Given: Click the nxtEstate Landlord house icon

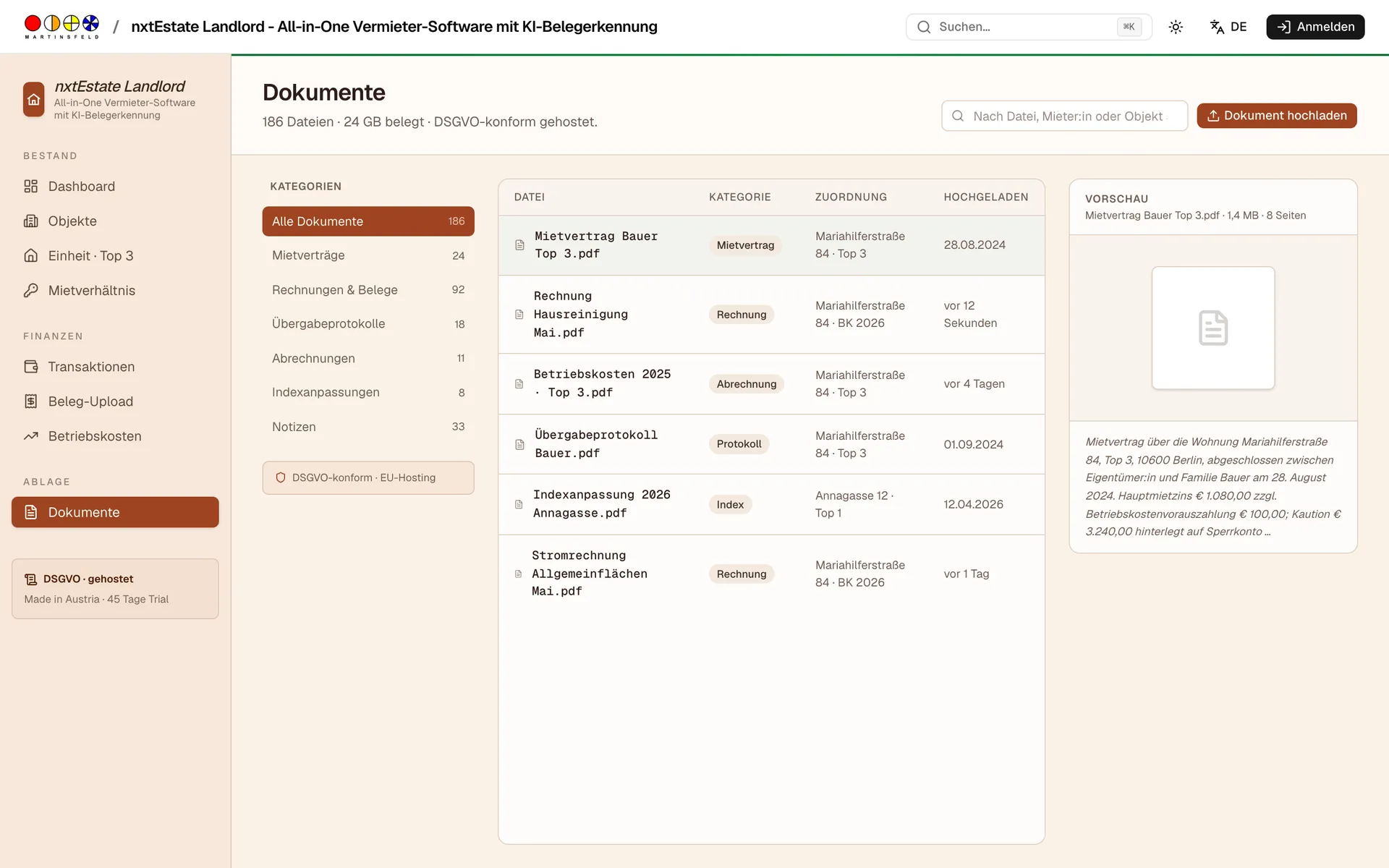Looking at the screenshot, I should (x=34, y=100).
